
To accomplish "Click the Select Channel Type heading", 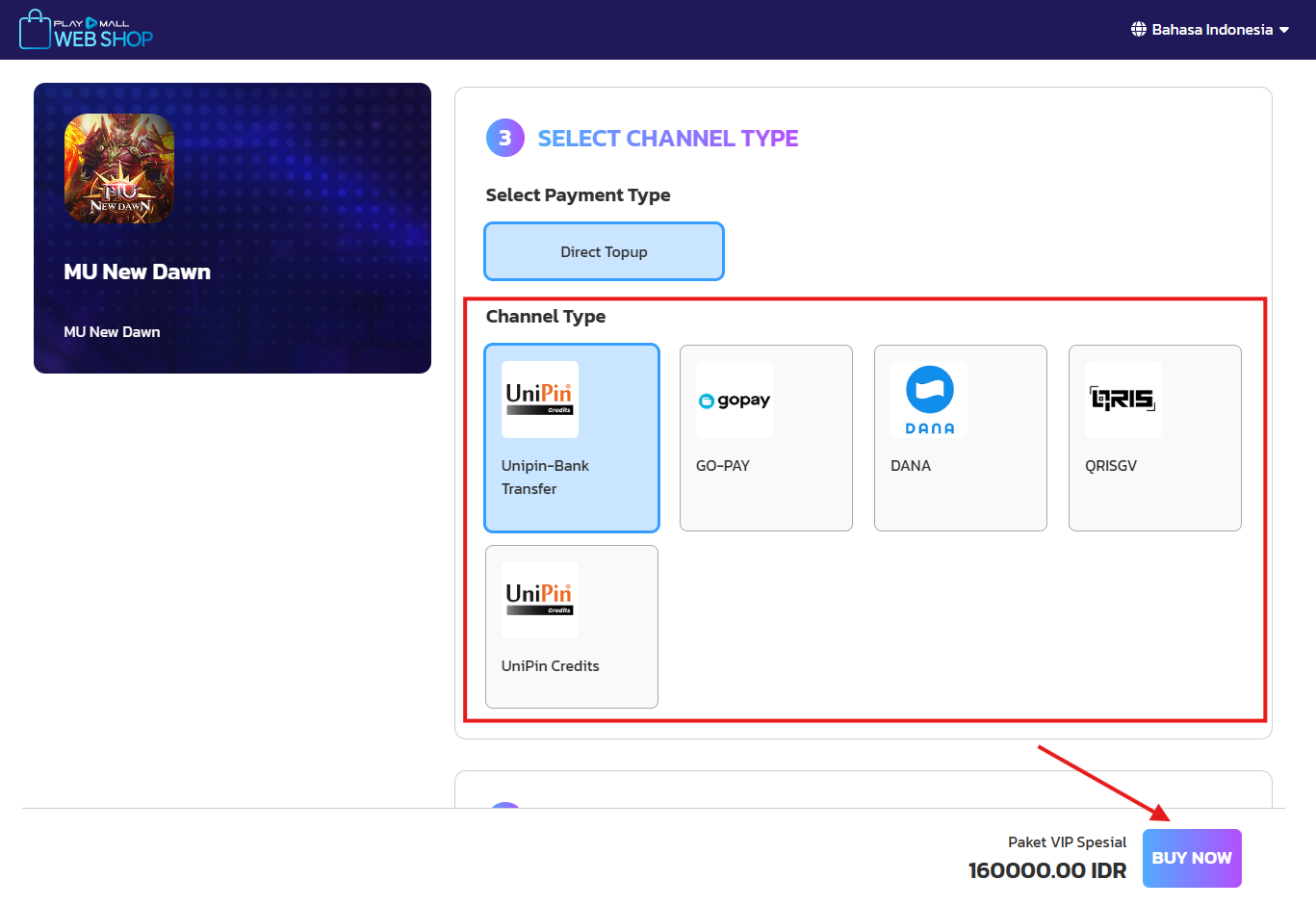I will point(668,139).
